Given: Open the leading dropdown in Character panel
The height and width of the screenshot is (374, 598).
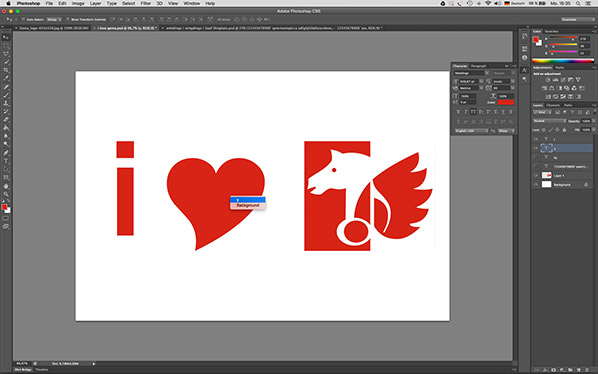Looking at the screenshot, I should 513,82.
